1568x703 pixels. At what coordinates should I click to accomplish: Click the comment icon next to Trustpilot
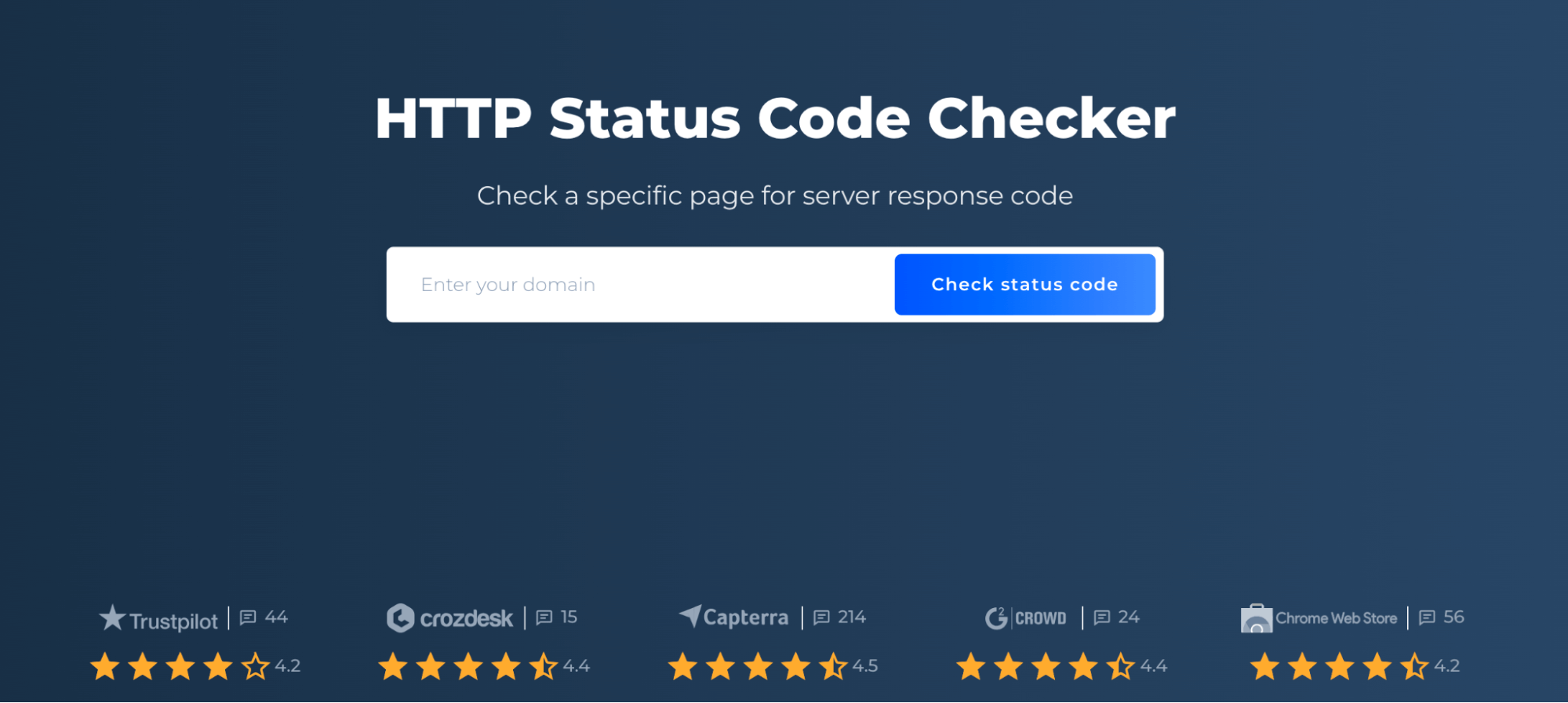[x=249, y=617]
